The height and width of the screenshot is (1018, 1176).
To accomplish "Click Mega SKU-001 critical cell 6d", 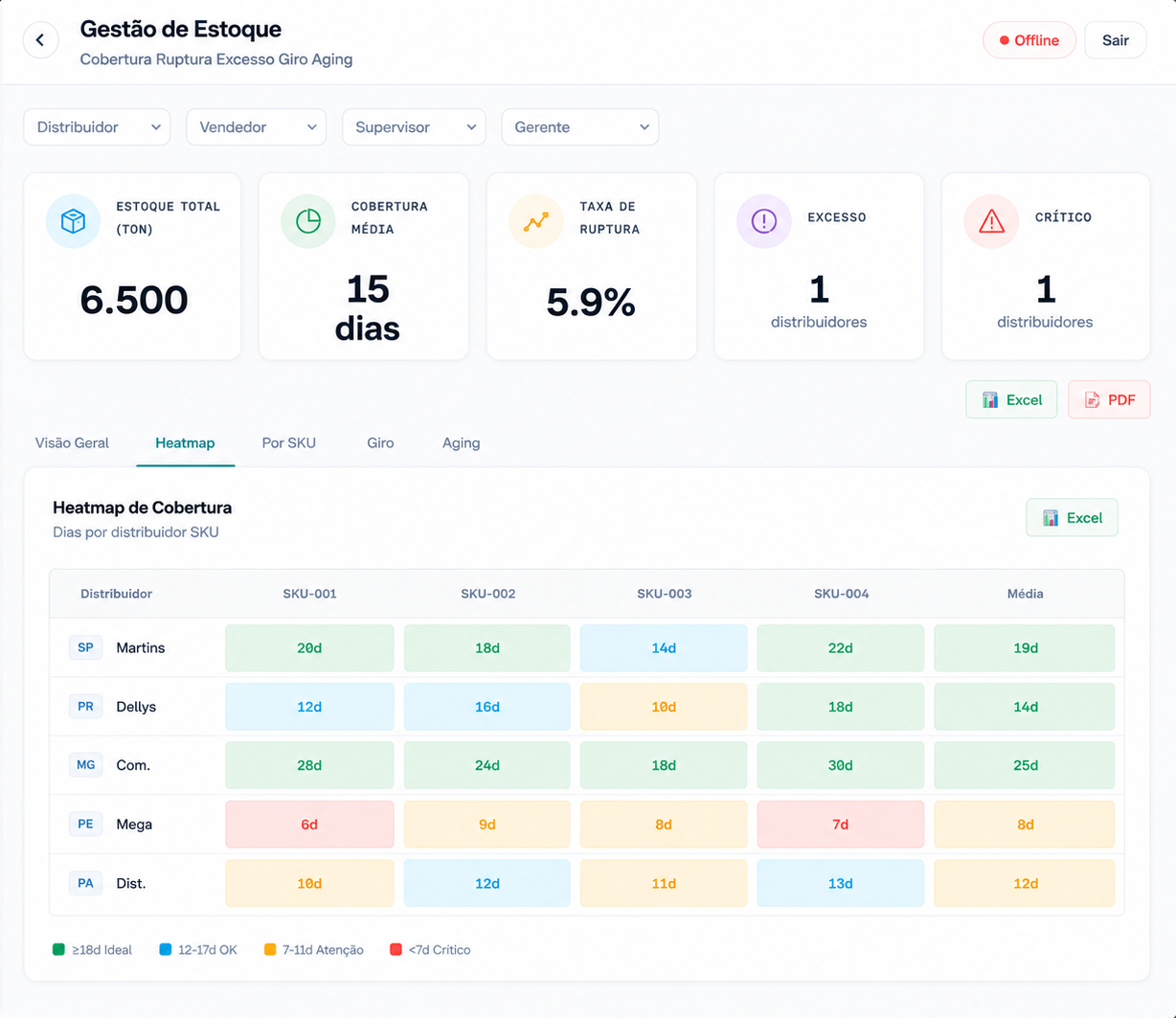I will 309,825.
